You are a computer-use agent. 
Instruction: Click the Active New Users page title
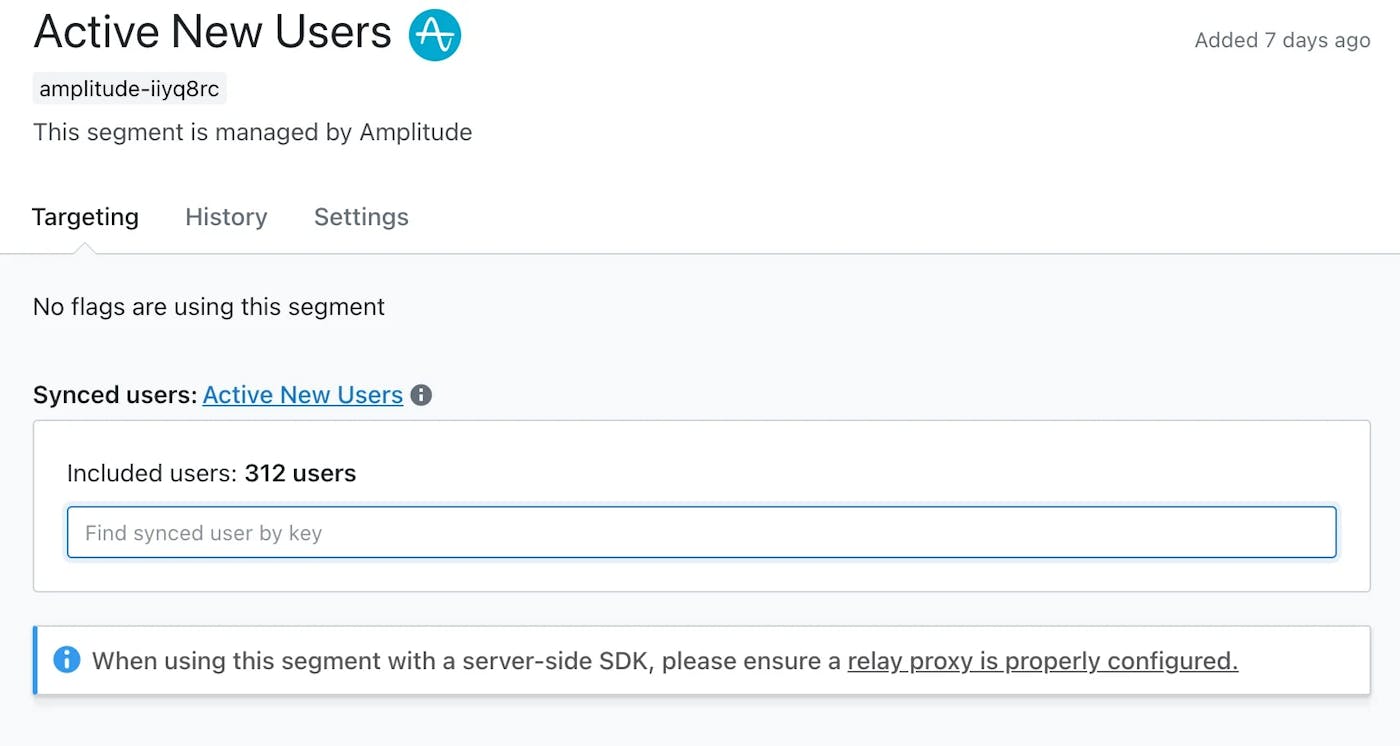click(212, 33)
